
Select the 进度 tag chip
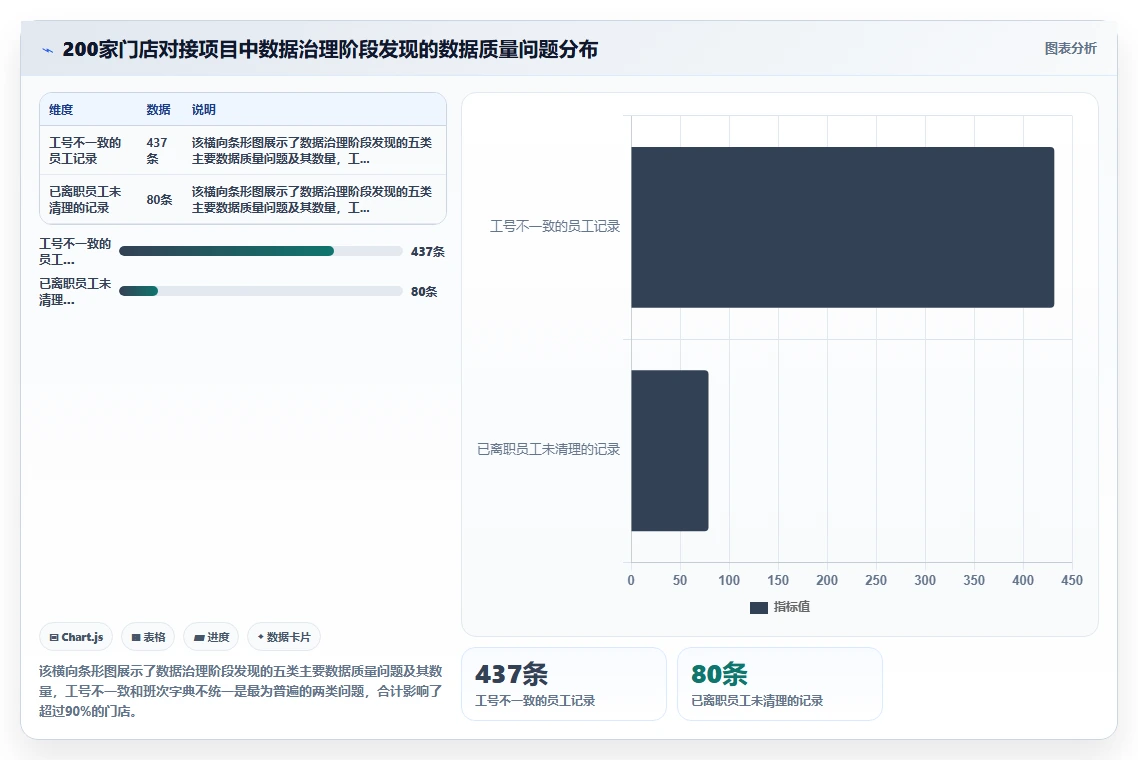click(x=211, y=637)
